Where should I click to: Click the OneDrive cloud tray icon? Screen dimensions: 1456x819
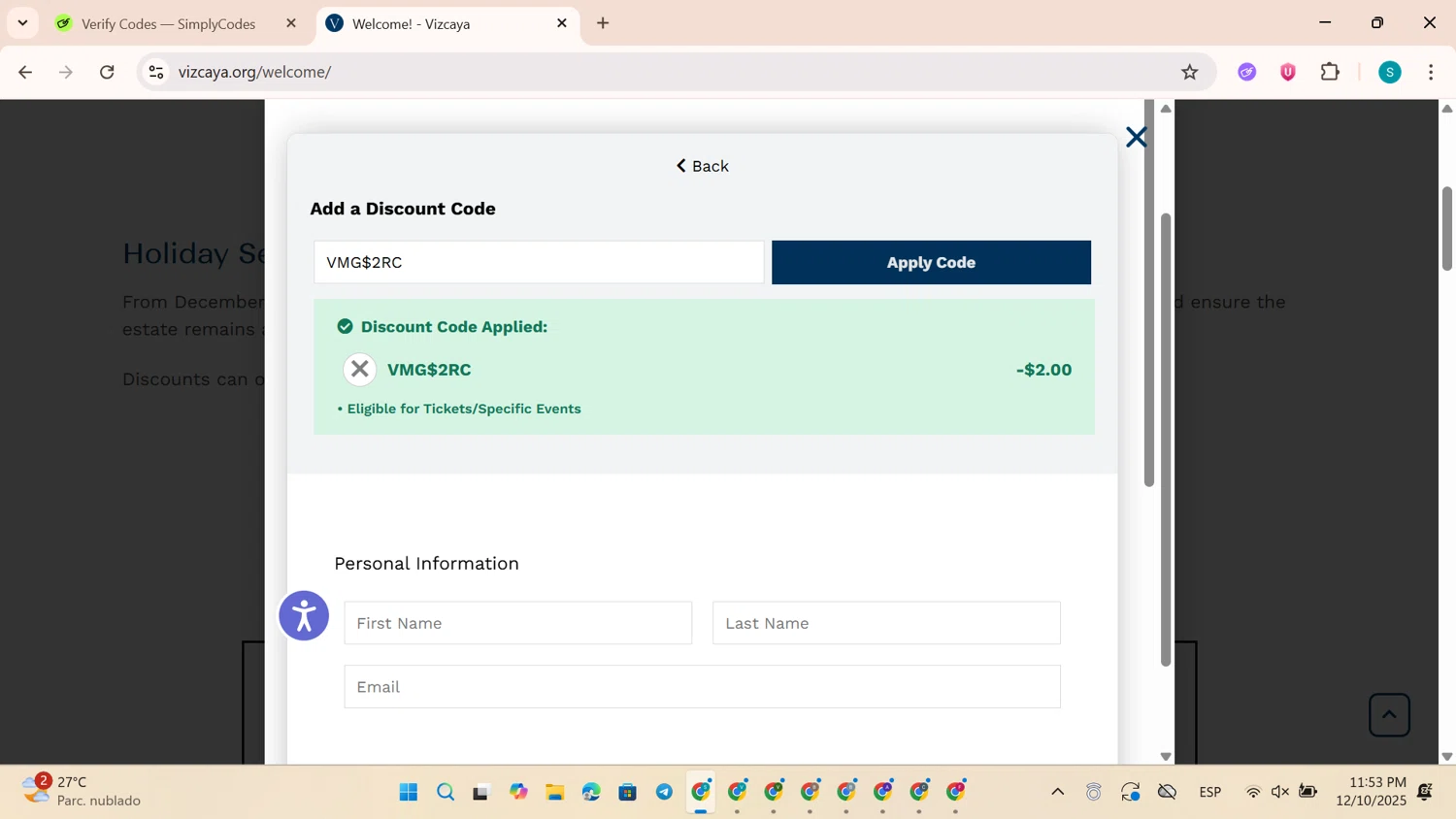(x=1167, y=792)
